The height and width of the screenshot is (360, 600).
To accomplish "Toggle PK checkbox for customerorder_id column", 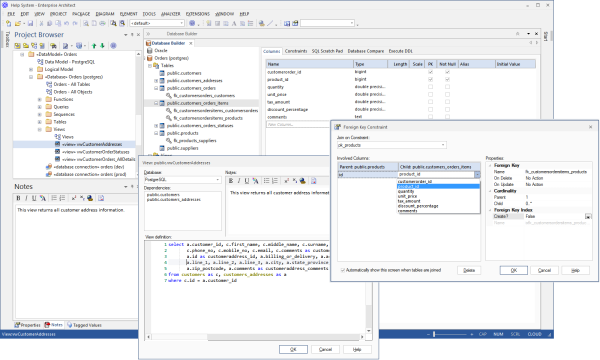I will [x=430, y=72].
